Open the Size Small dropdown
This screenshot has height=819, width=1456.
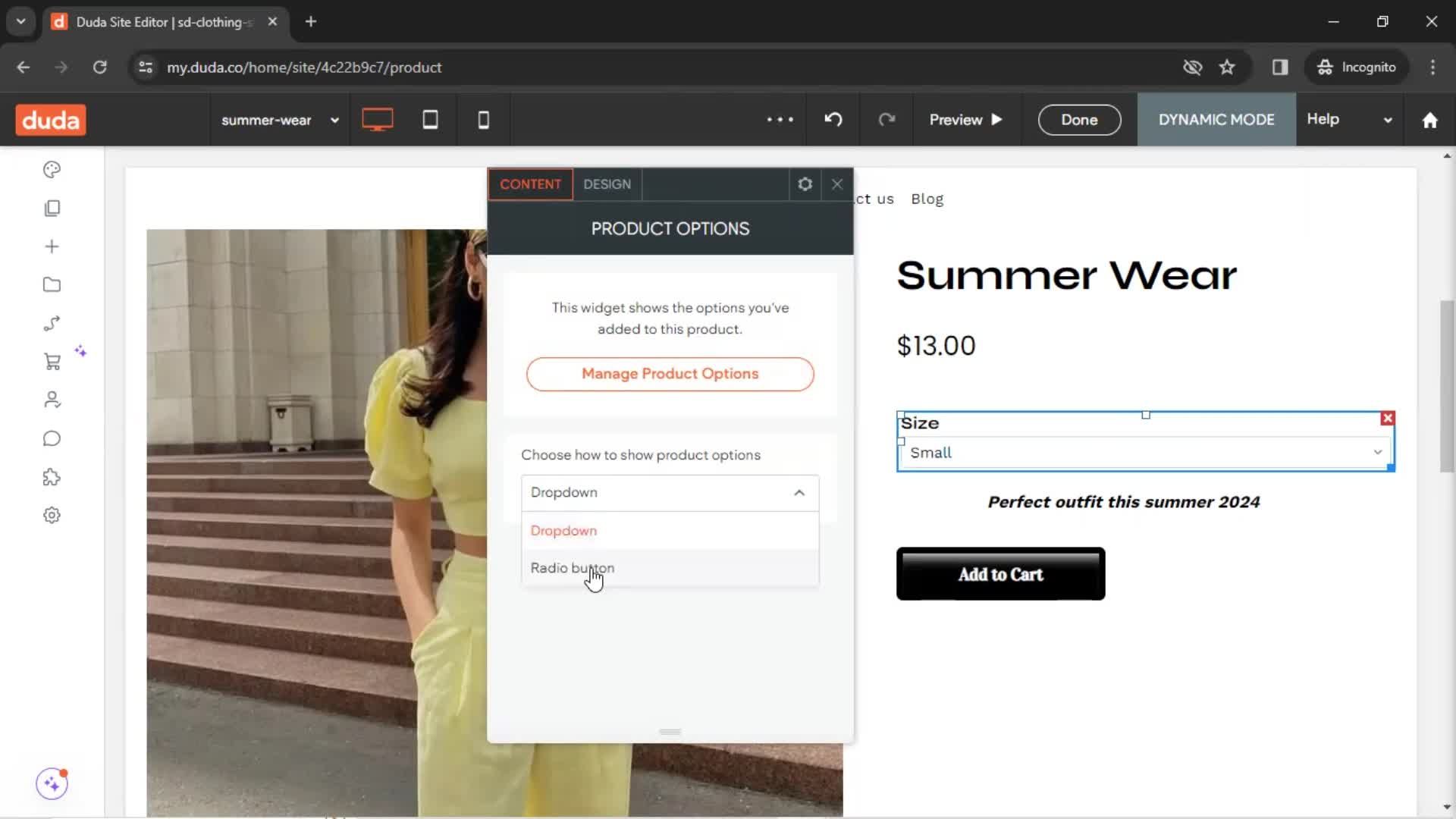pyautogui.click(x=1146, y=453)
